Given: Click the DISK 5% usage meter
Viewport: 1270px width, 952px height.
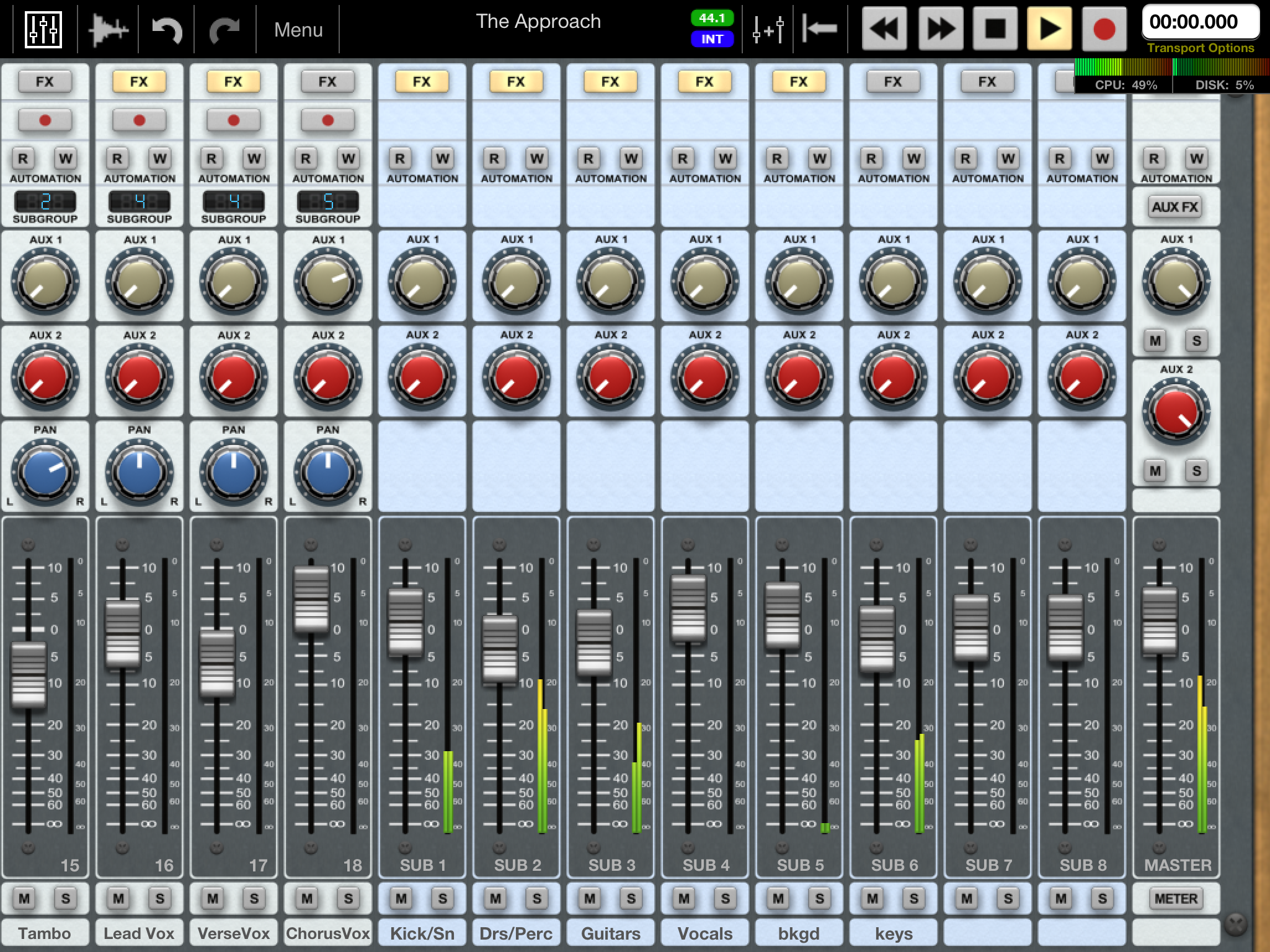Looking at the screenshot, I should click(x=1222, y=76).
